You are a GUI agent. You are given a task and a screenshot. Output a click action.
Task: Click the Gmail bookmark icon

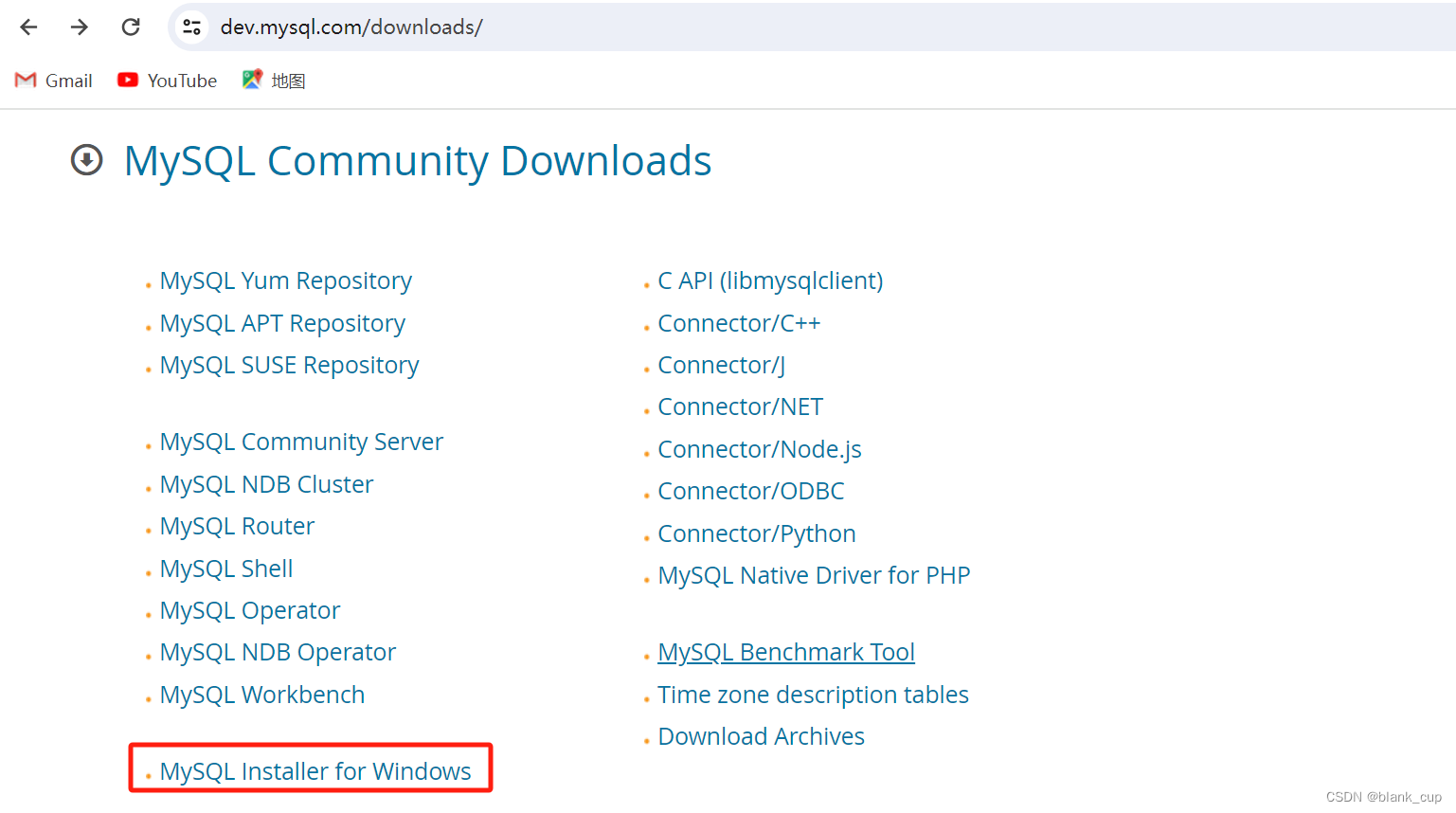26,81
